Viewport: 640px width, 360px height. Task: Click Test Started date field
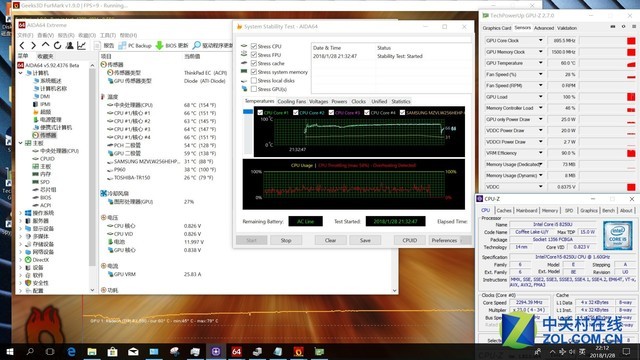pyautogui.click(x=395, y=221)
